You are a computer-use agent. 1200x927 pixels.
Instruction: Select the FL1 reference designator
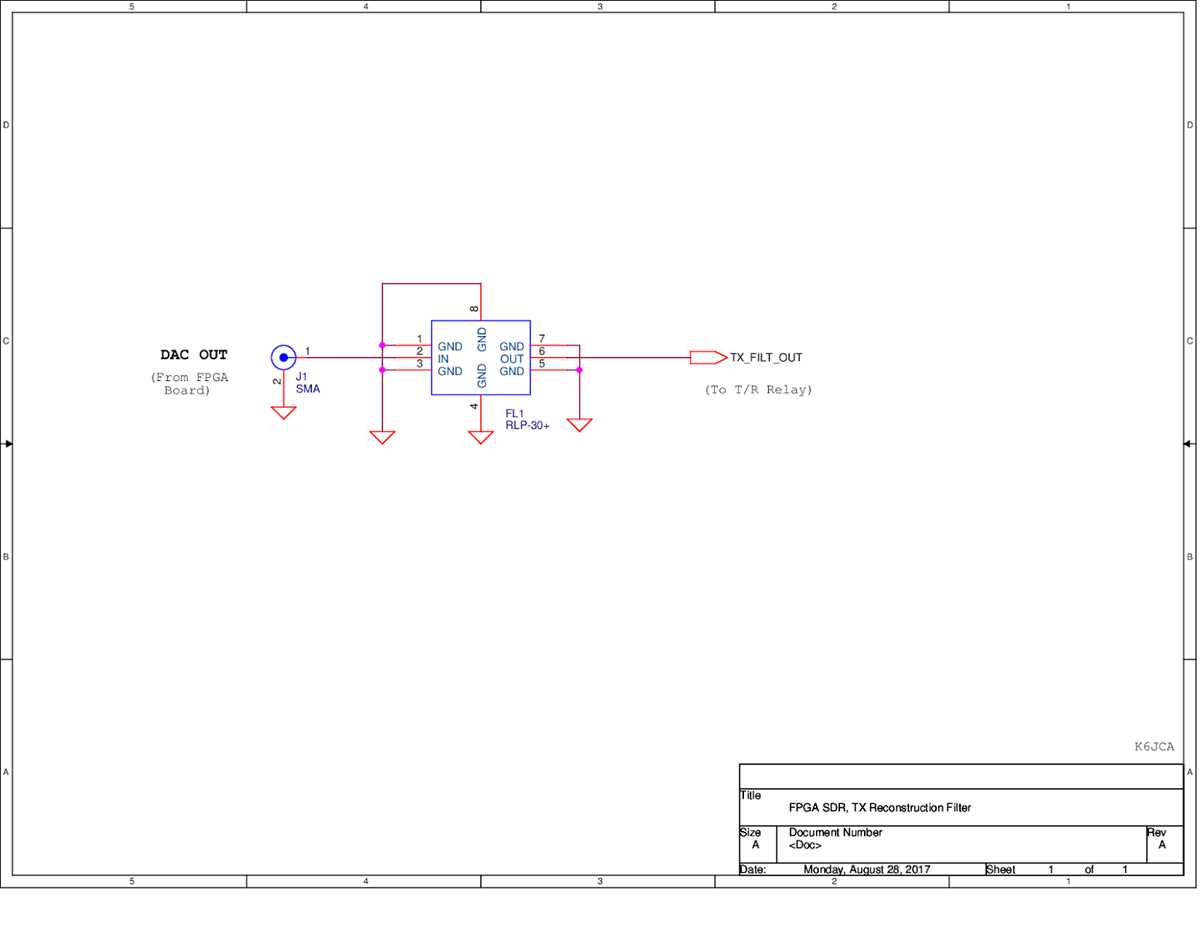pyautogui.click(x=514, y=413)
